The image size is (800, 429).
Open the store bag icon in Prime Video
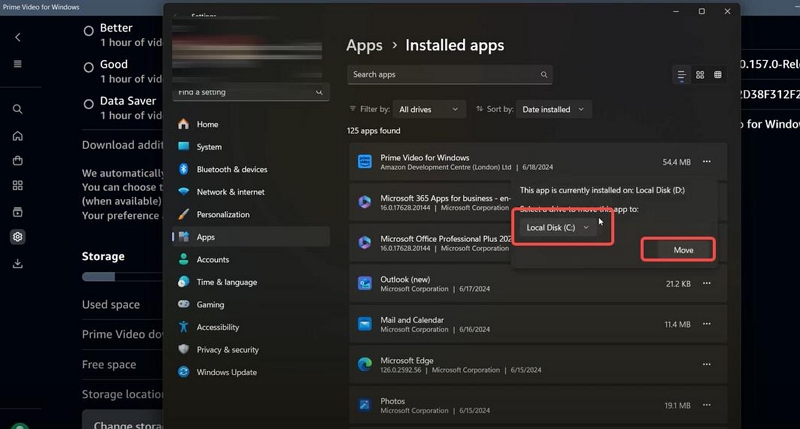click(18, 161)
